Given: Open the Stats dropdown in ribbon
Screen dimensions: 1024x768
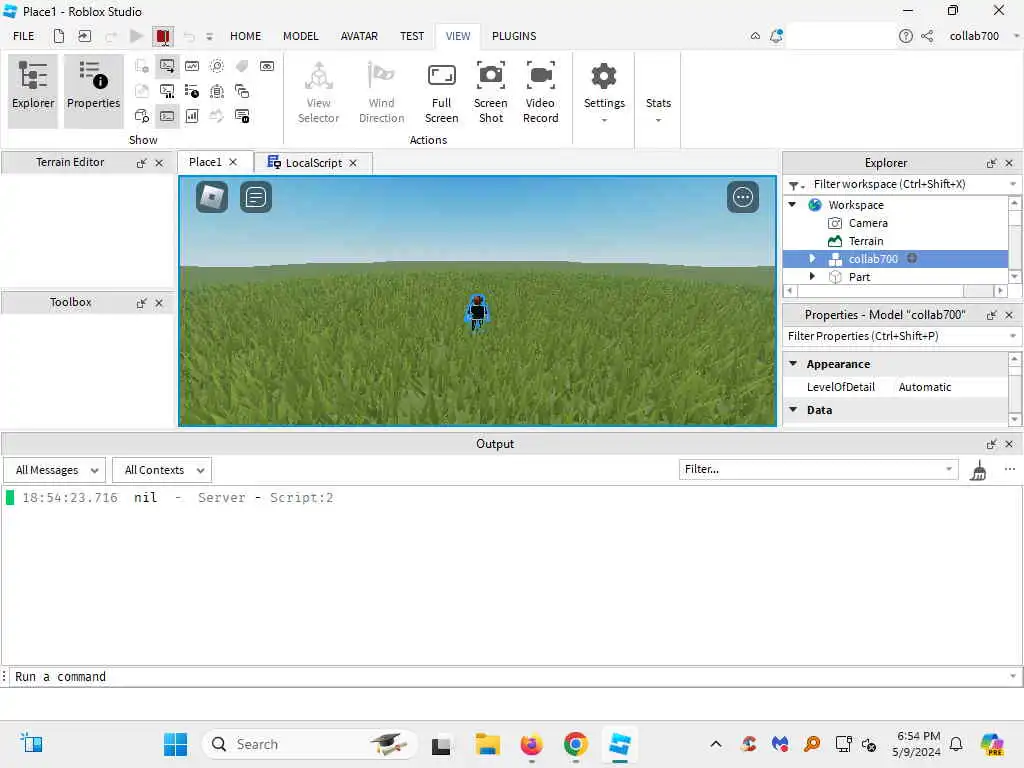Looking at the screenshot, I should coord(658,108).
